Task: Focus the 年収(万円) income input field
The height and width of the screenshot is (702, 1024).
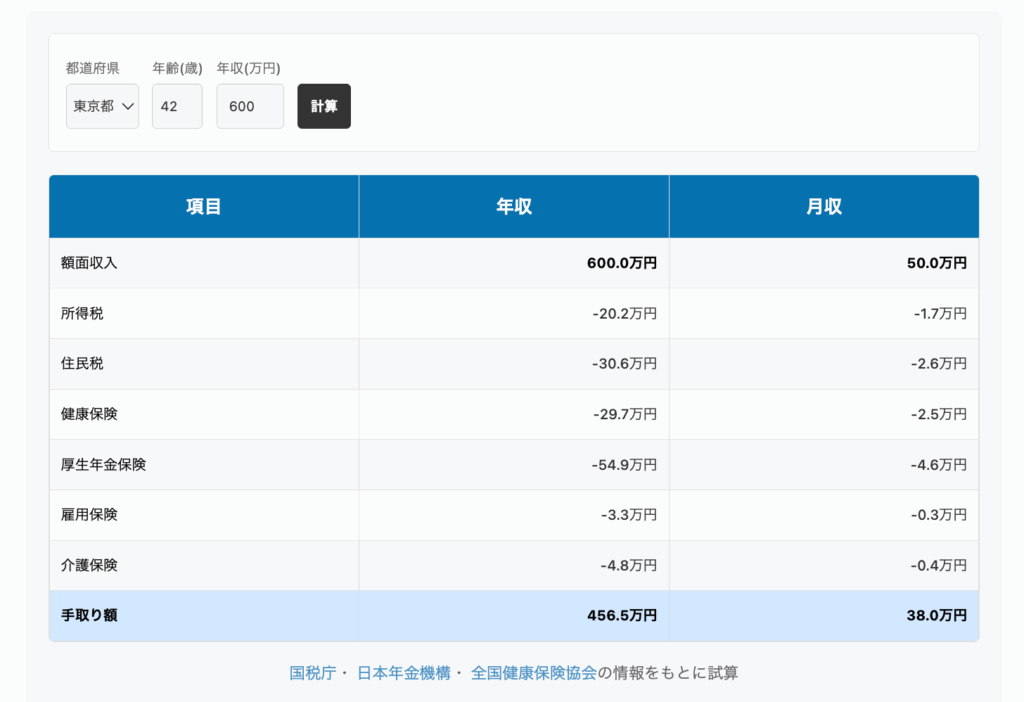Action: pos(250,106)
